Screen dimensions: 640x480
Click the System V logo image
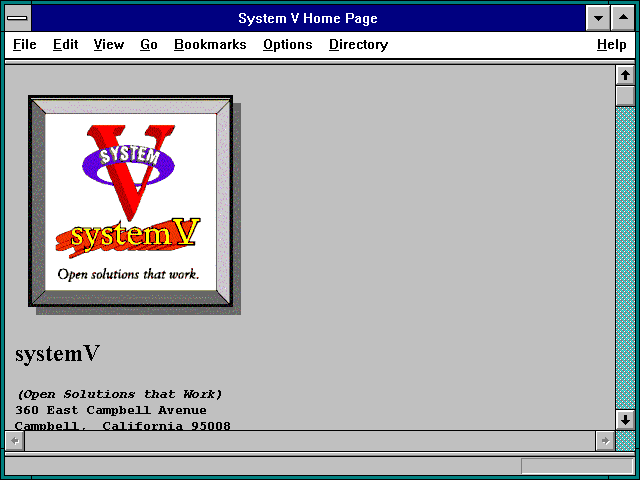click(x=134, y=204)
